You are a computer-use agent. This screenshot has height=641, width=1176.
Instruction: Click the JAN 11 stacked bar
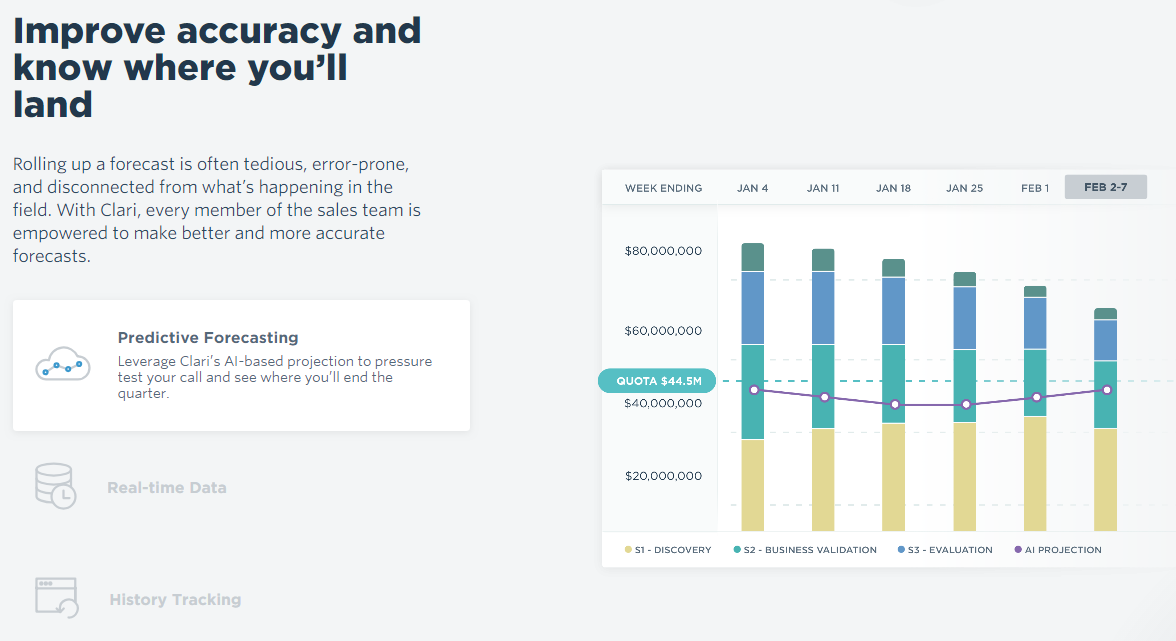823,390
